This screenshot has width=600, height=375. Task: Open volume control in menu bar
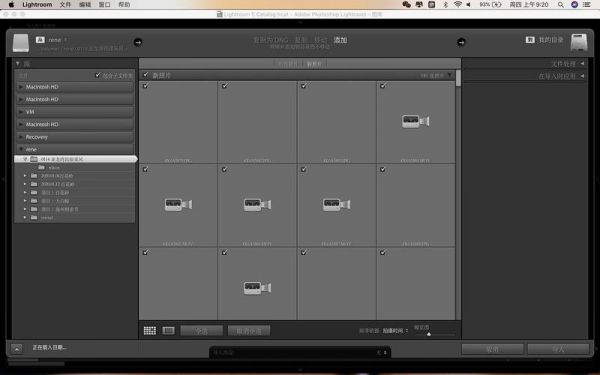[469, 5]
